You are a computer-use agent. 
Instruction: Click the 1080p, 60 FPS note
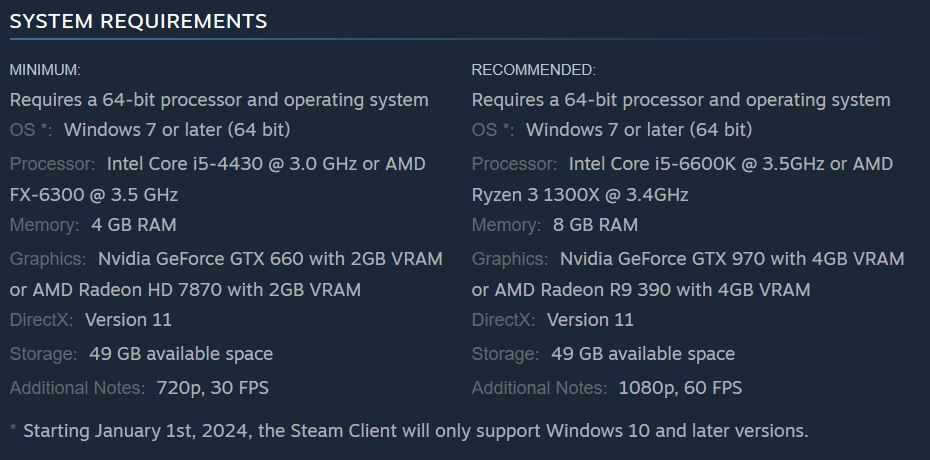(680, 388)
